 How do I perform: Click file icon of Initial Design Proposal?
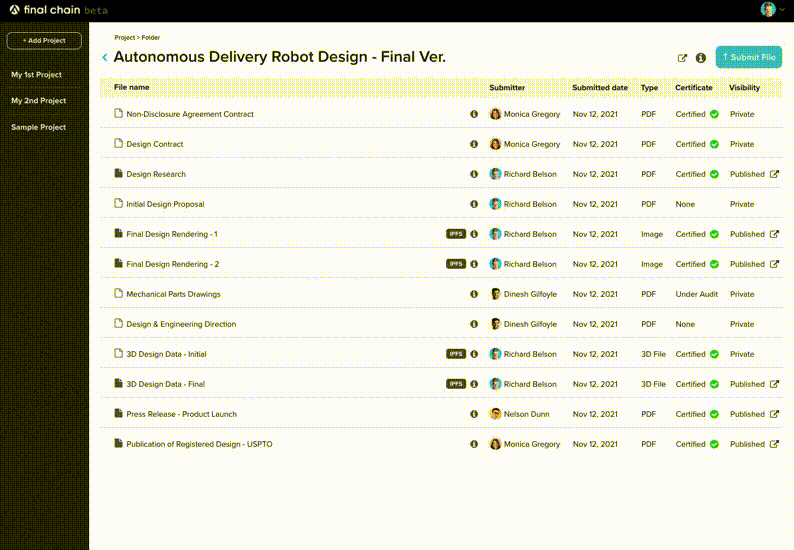pyautogui.click(x=118, y=203)
